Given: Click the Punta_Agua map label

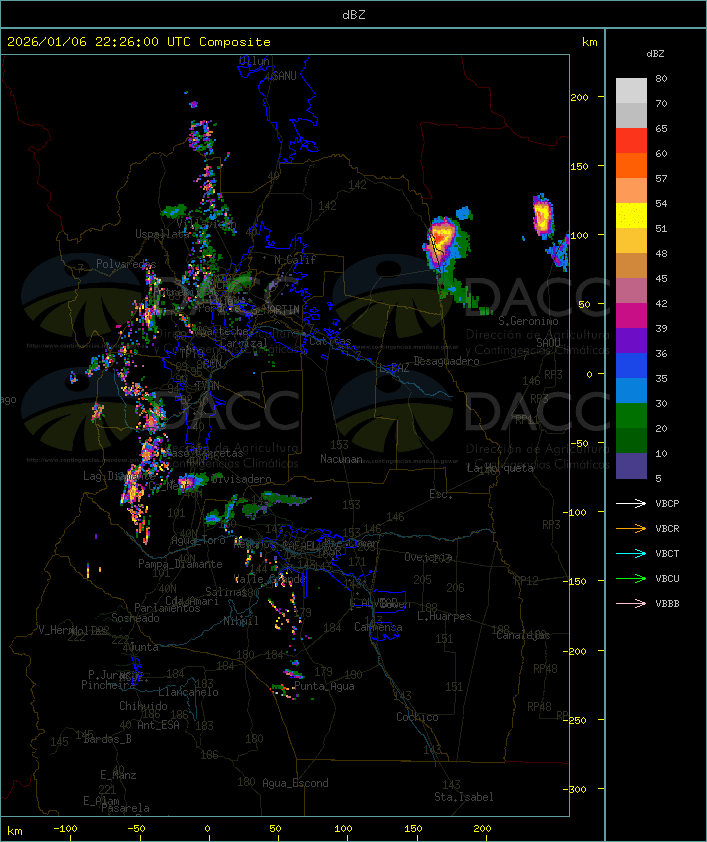Looking at the screenshot, I should point(324,686).
